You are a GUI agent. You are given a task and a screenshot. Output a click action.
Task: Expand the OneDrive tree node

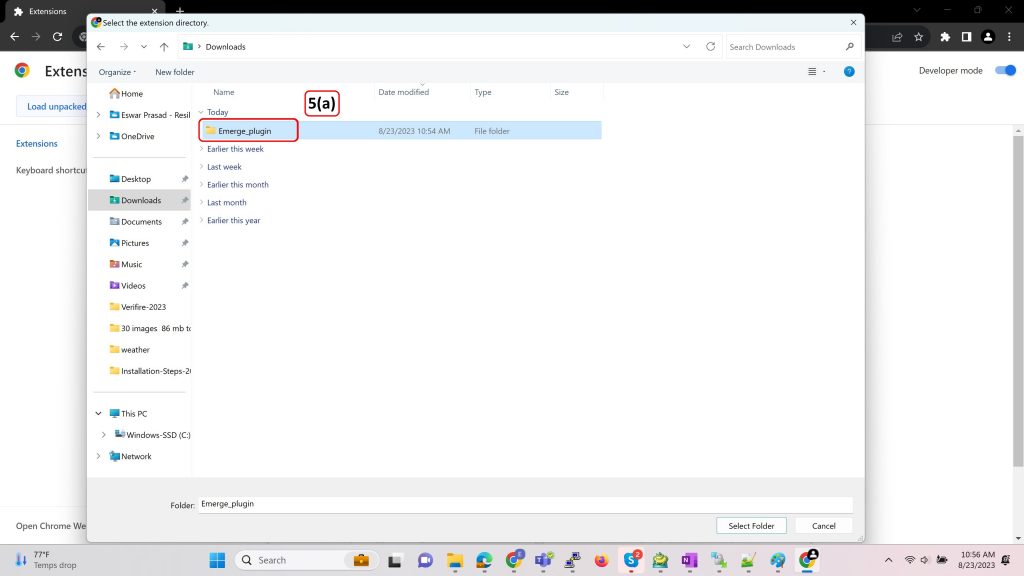(x=99, y=136)
